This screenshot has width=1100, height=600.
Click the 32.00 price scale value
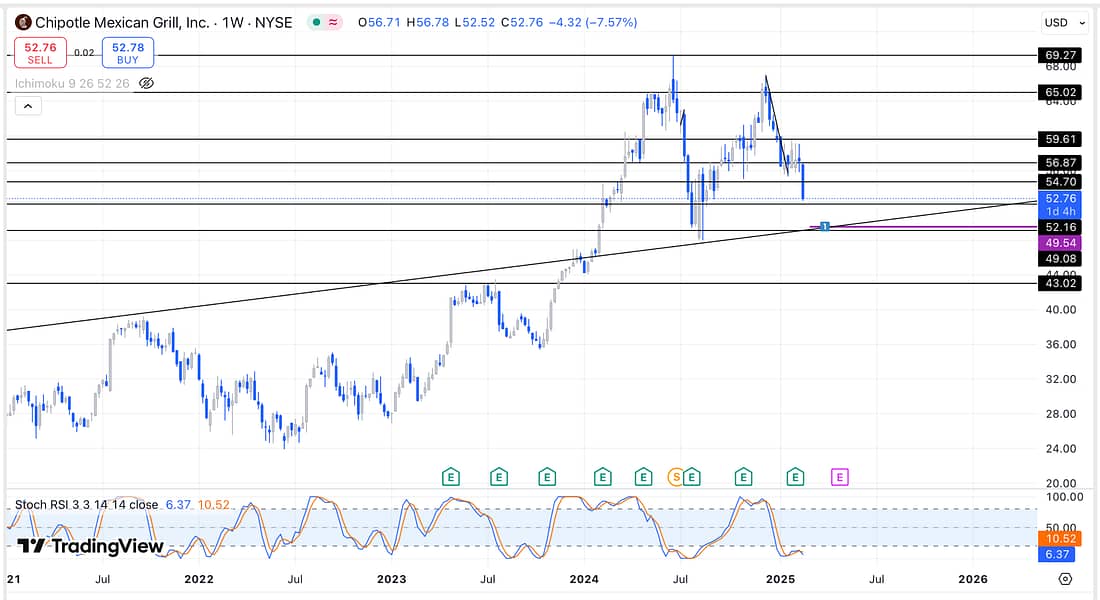tap(1061, 379)
